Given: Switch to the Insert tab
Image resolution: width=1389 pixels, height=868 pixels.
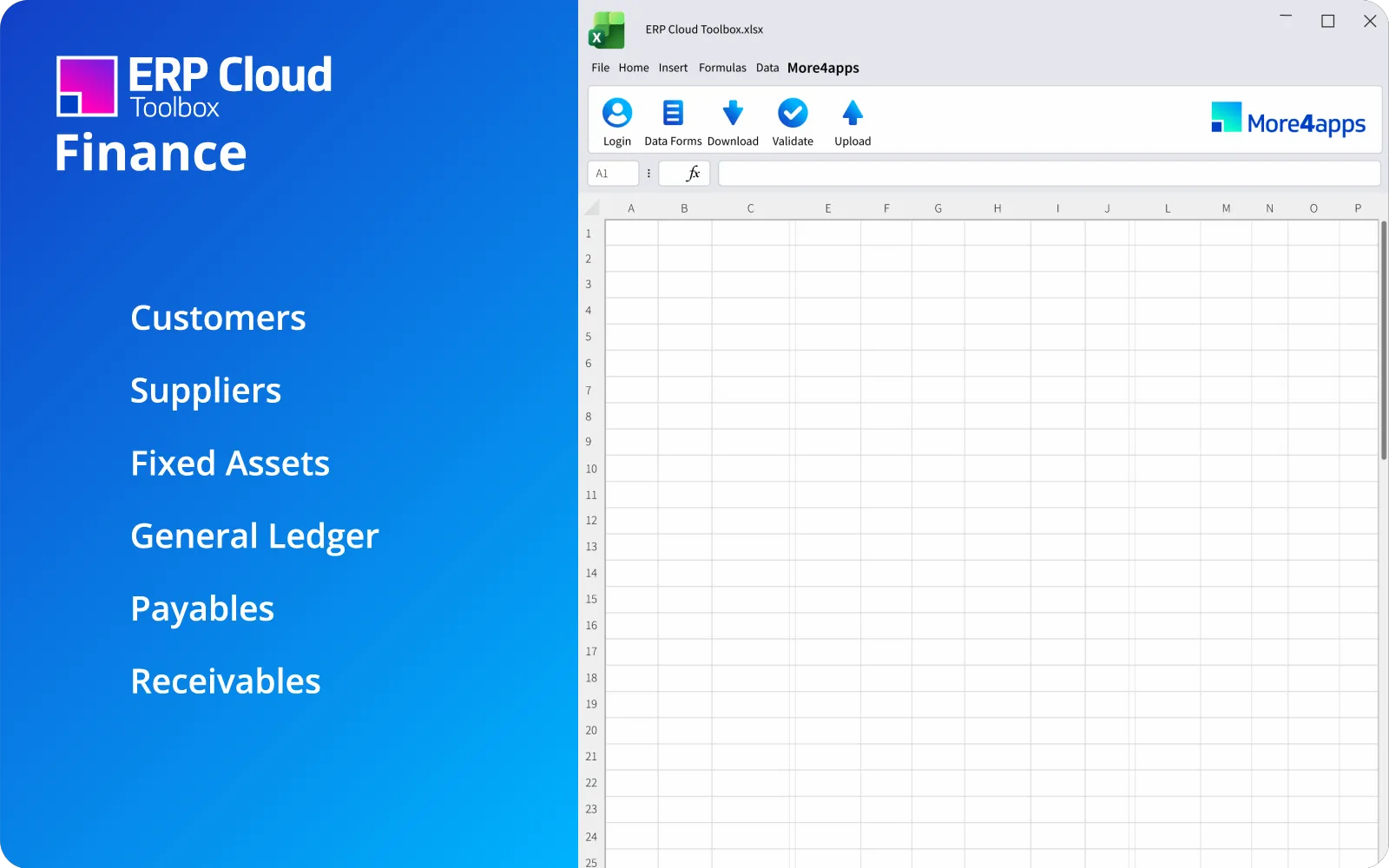Looking at the screenshot, I should click(x=673, y=68).
